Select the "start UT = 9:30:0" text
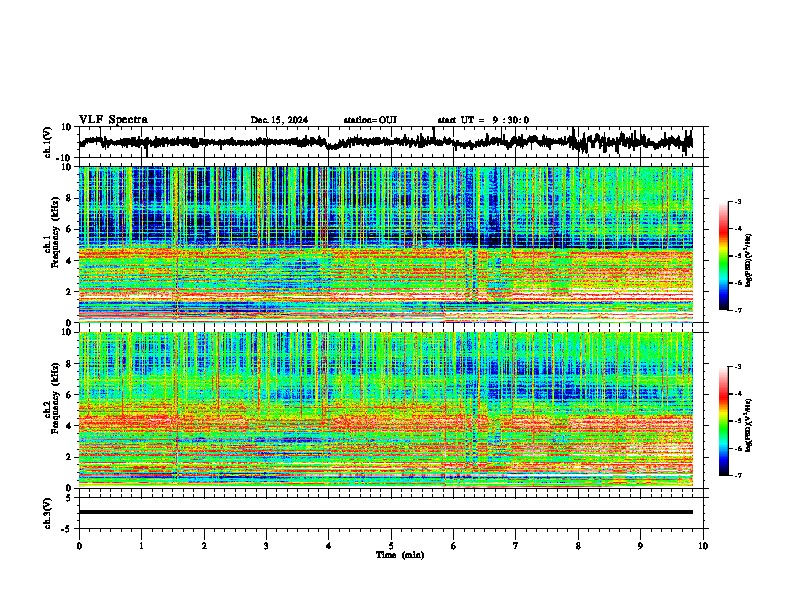 [x=483, y=120]
